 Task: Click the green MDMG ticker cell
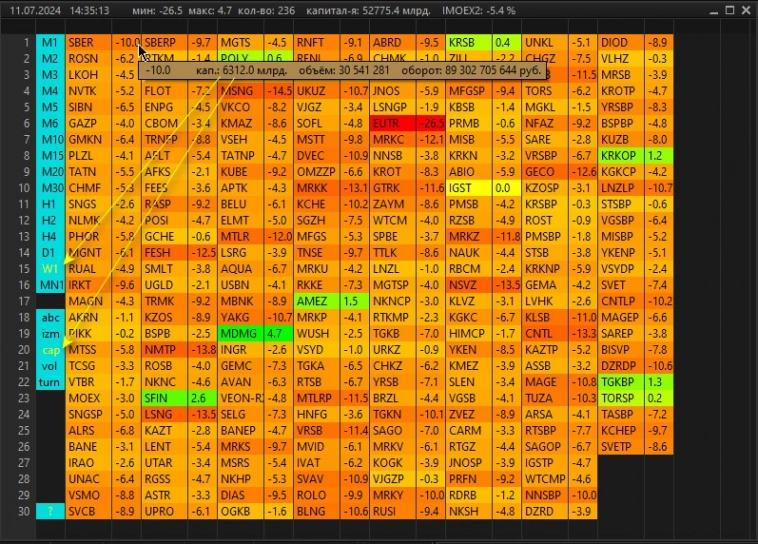pos(241,334)
